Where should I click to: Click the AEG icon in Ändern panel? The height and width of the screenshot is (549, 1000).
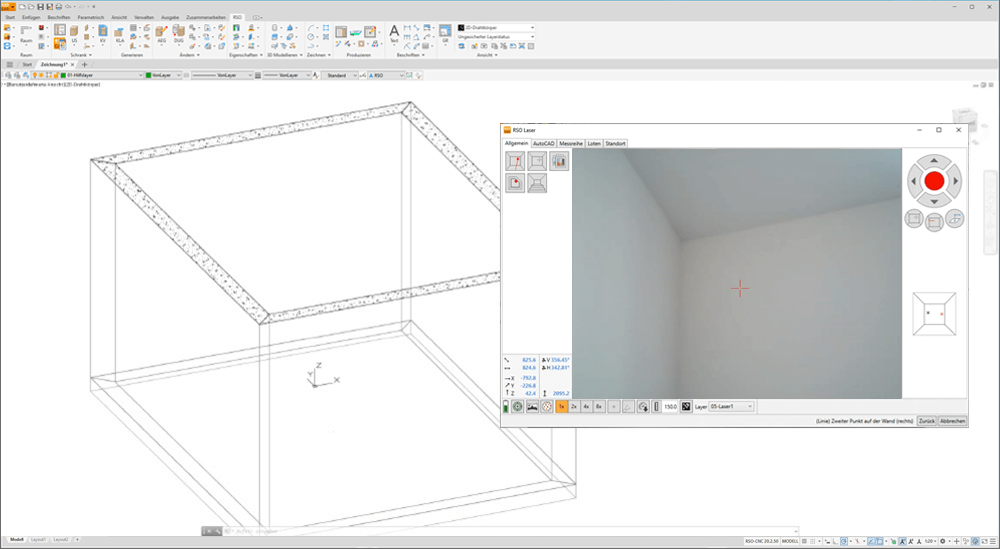(x=161, y=35)
